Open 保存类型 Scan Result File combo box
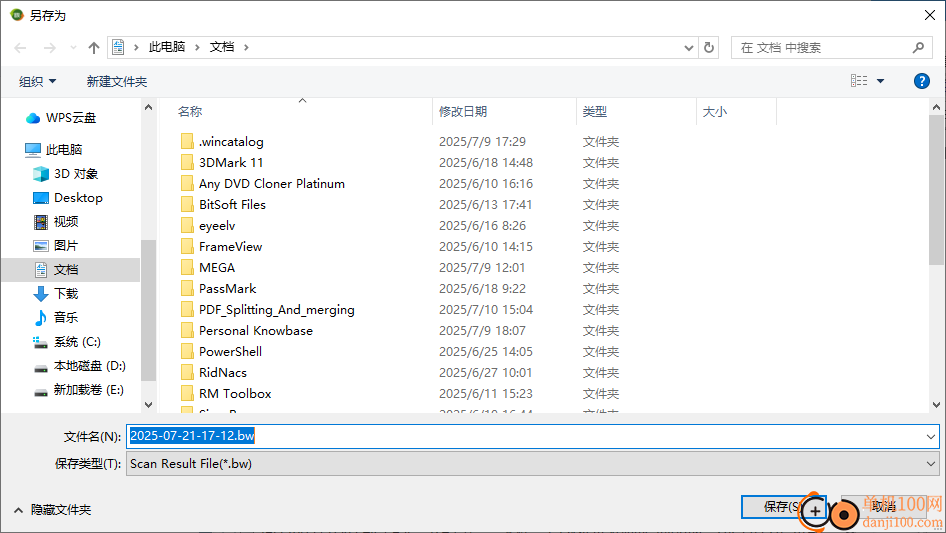 click(x=532, y=464)
